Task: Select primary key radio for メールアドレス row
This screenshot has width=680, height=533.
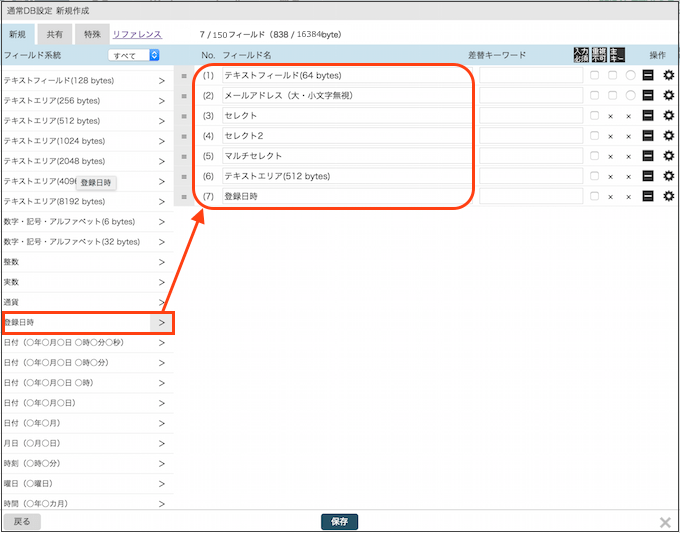Action: point(630,95)
